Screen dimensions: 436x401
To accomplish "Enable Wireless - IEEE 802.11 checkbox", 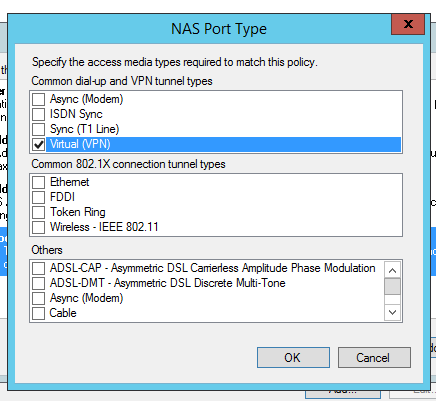I will [x=39, y=227].
